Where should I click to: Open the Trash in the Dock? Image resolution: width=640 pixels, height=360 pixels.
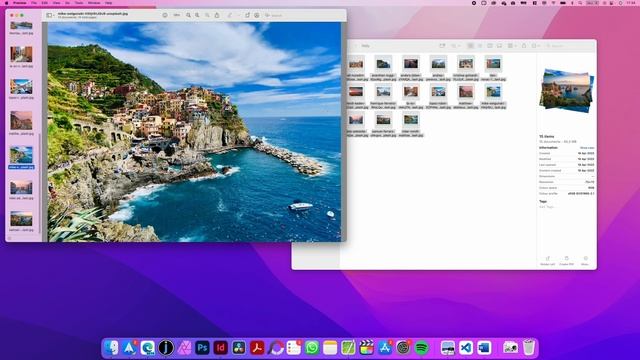(529, 348)
